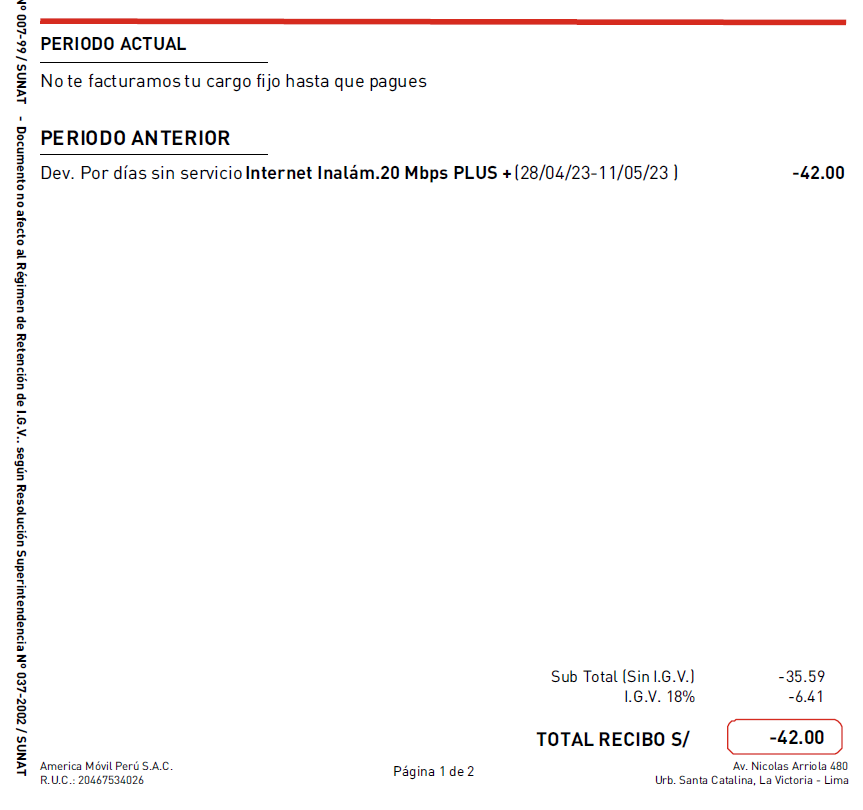Click the 'Sub Total (Sin I.G.V.)' label
Viewport: 863px width, 810px height.
[x=622, y=677]
